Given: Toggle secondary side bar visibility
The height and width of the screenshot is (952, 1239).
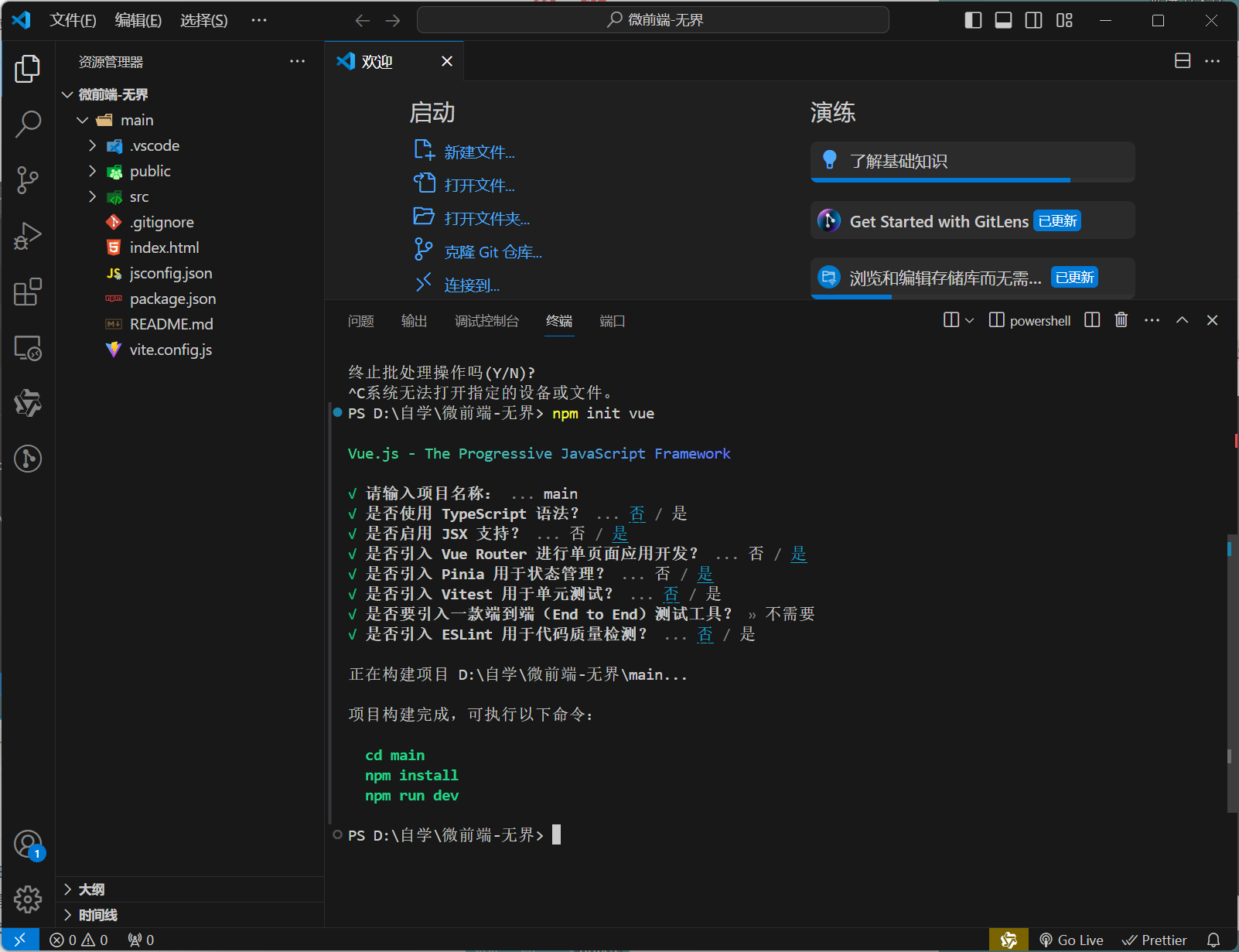Looking at the screenshot, I should tap(1033, 21).
